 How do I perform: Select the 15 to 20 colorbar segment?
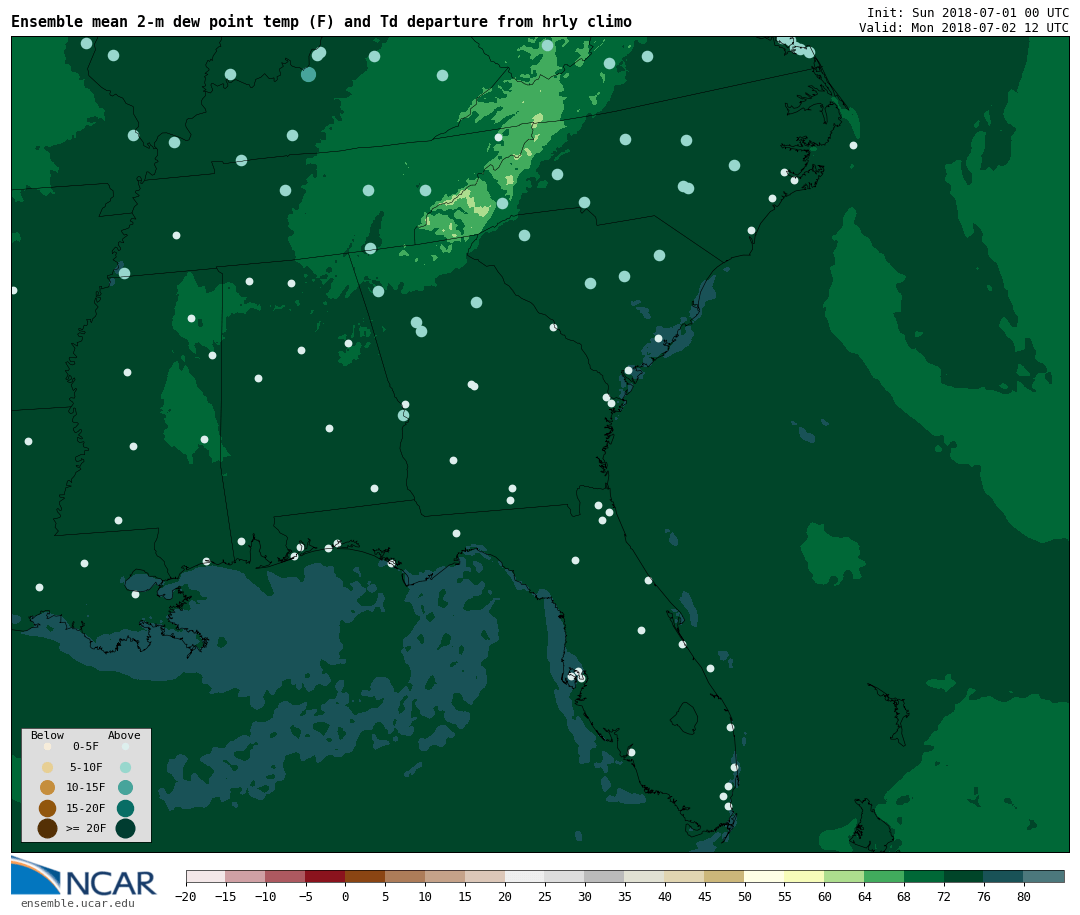[486, 876]
